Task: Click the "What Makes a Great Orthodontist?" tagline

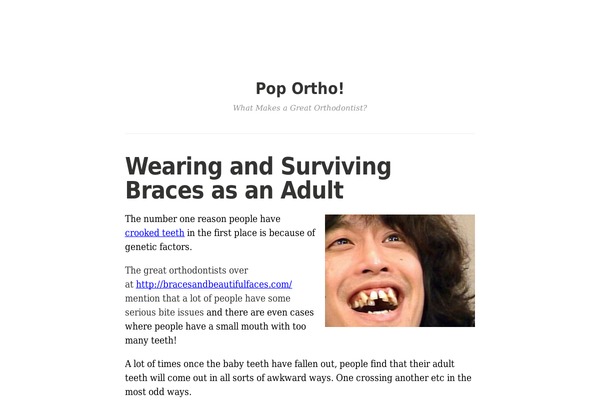Action: coord(300,108)
